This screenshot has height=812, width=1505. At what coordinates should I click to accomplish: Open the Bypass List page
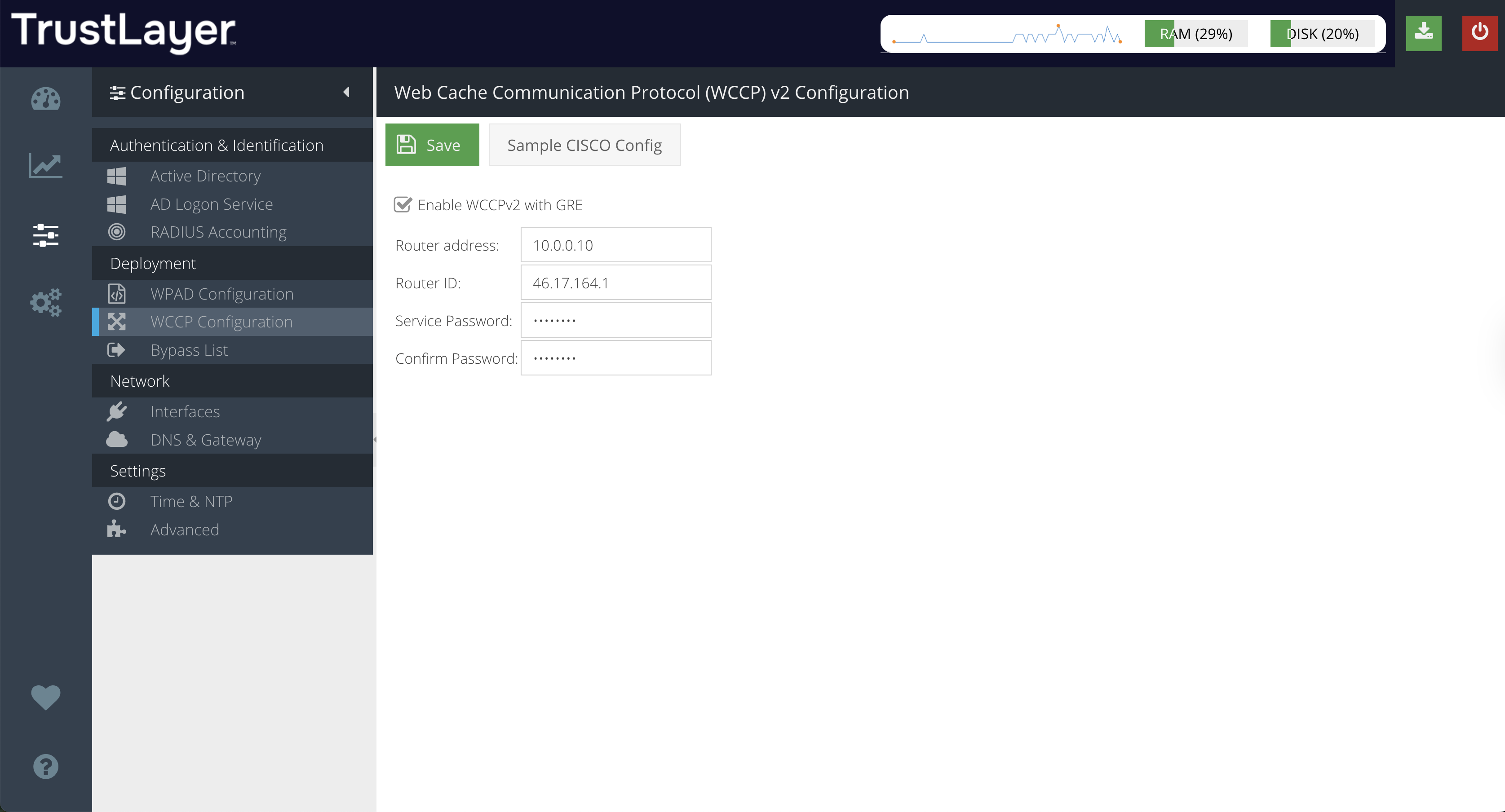point(232,350)
